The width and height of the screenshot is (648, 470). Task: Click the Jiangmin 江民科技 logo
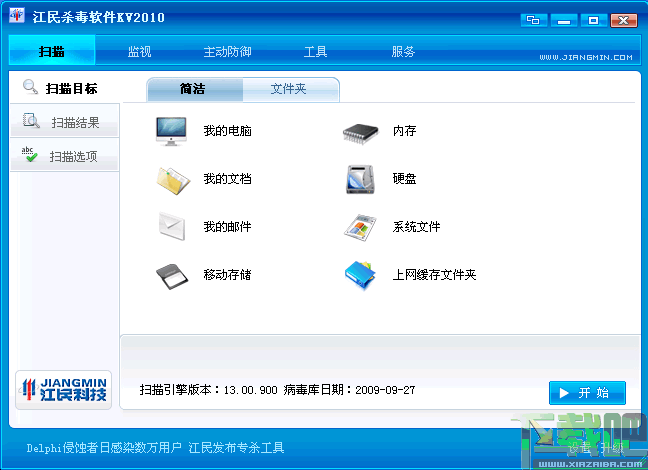point(64,390)
